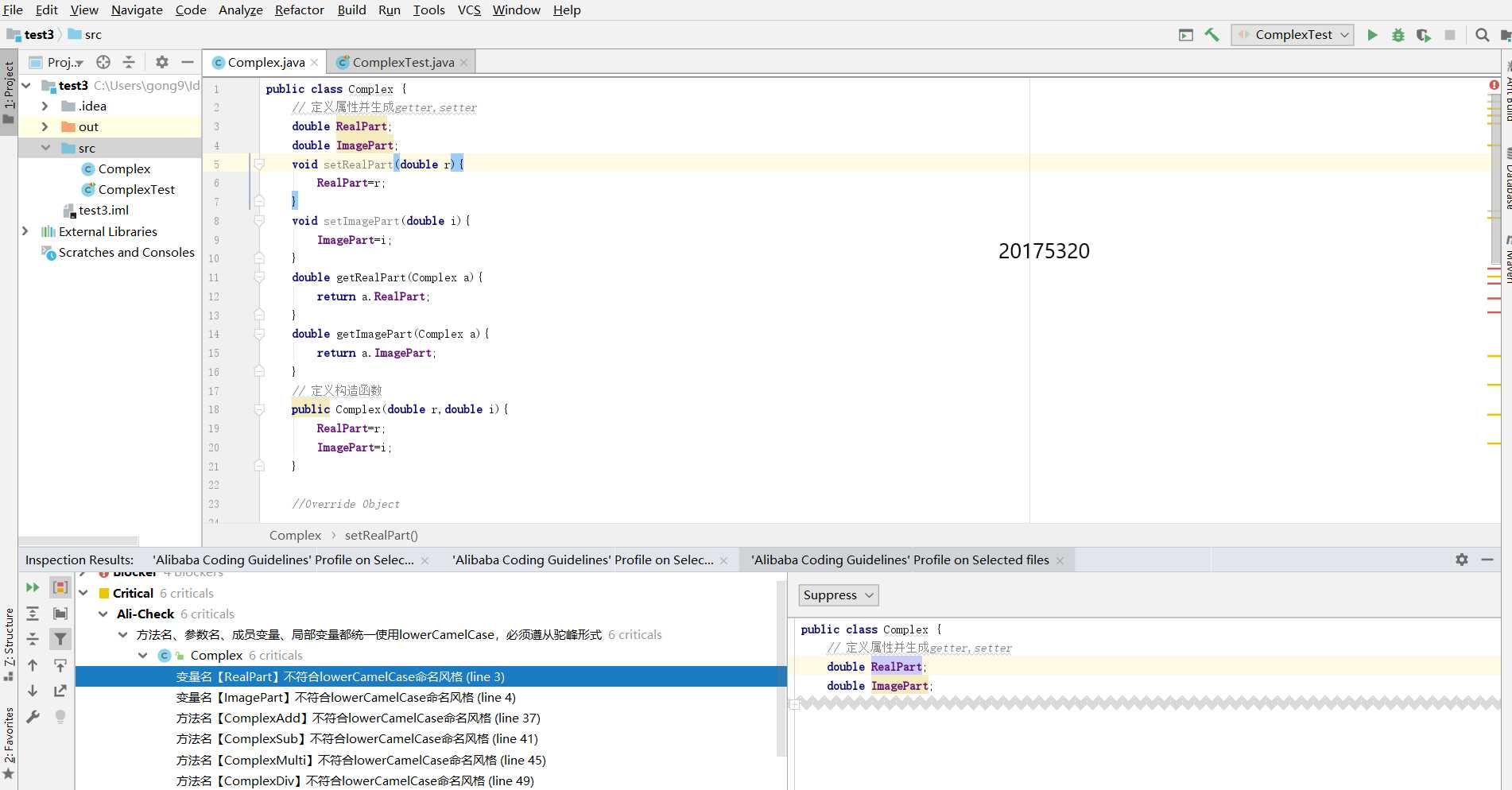Viewport: 1512px width, 790px height.
Task: Toggle group by severity icon in inspection toolbar
Action: pos(60,587)
